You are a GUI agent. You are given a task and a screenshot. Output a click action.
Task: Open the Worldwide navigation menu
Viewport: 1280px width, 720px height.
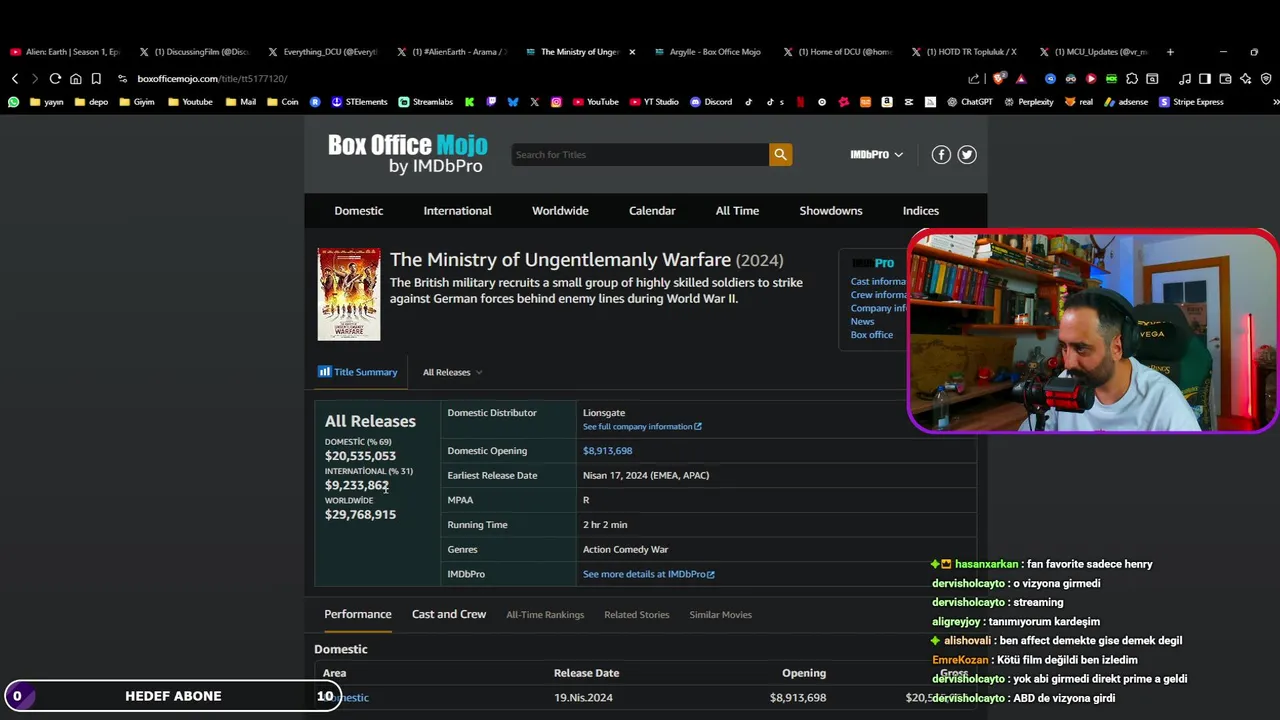(560, 210)
